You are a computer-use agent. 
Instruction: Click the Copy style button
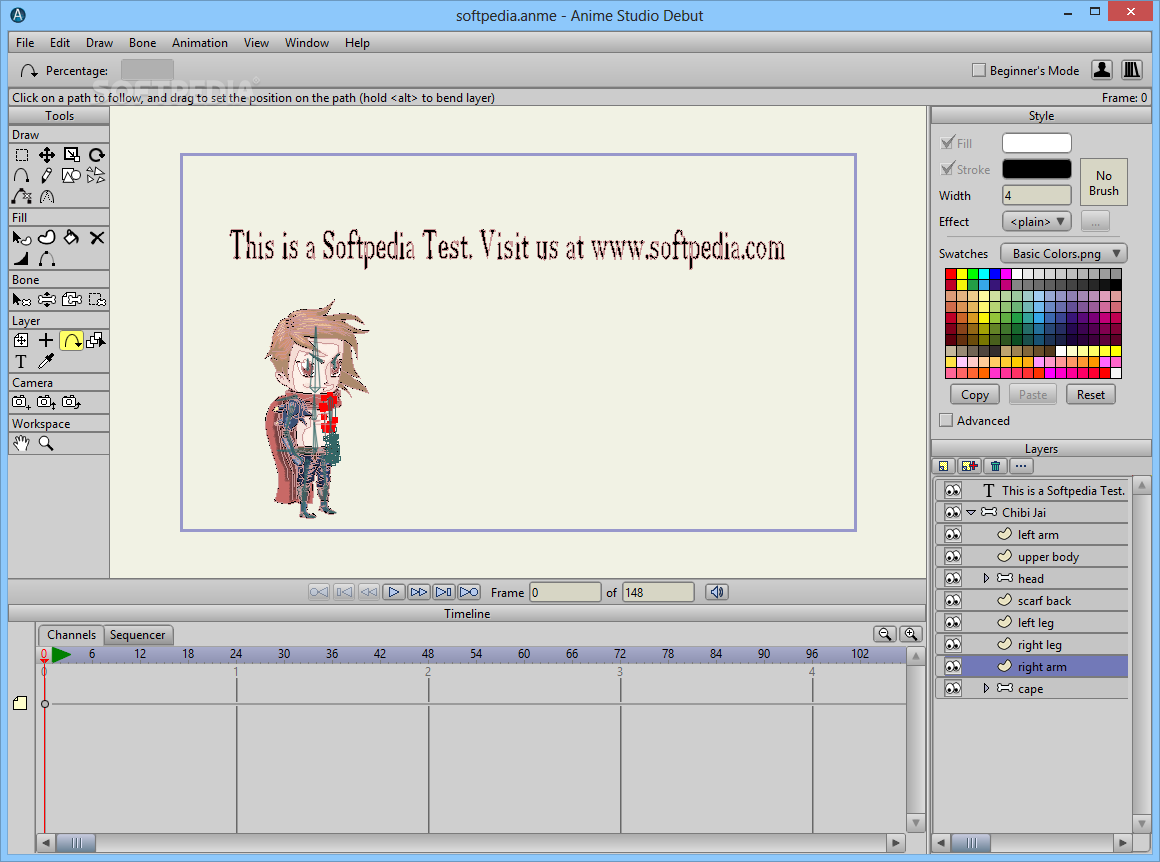974,395
